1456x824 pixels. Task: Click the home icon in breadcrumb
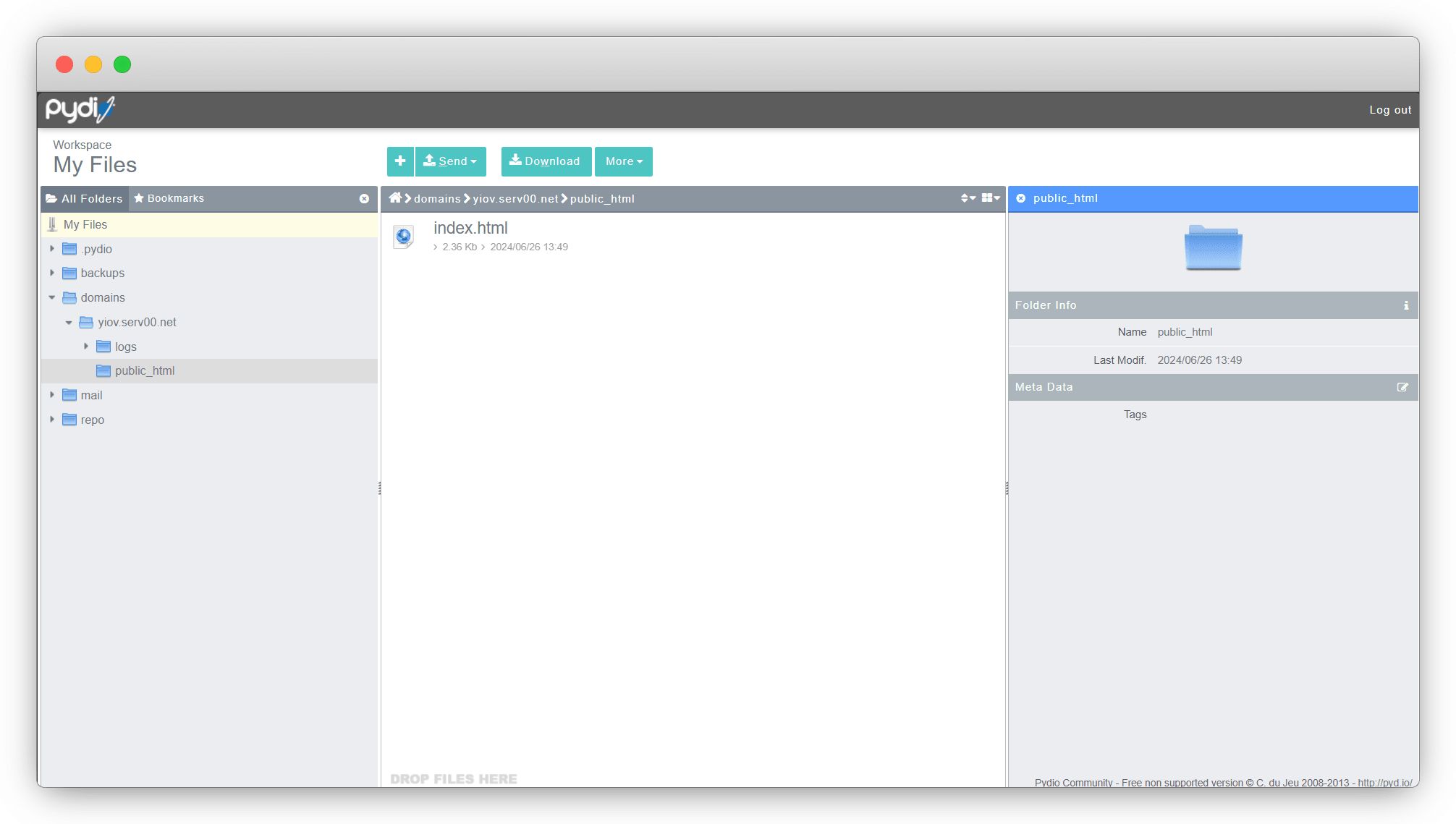(395, 198)
